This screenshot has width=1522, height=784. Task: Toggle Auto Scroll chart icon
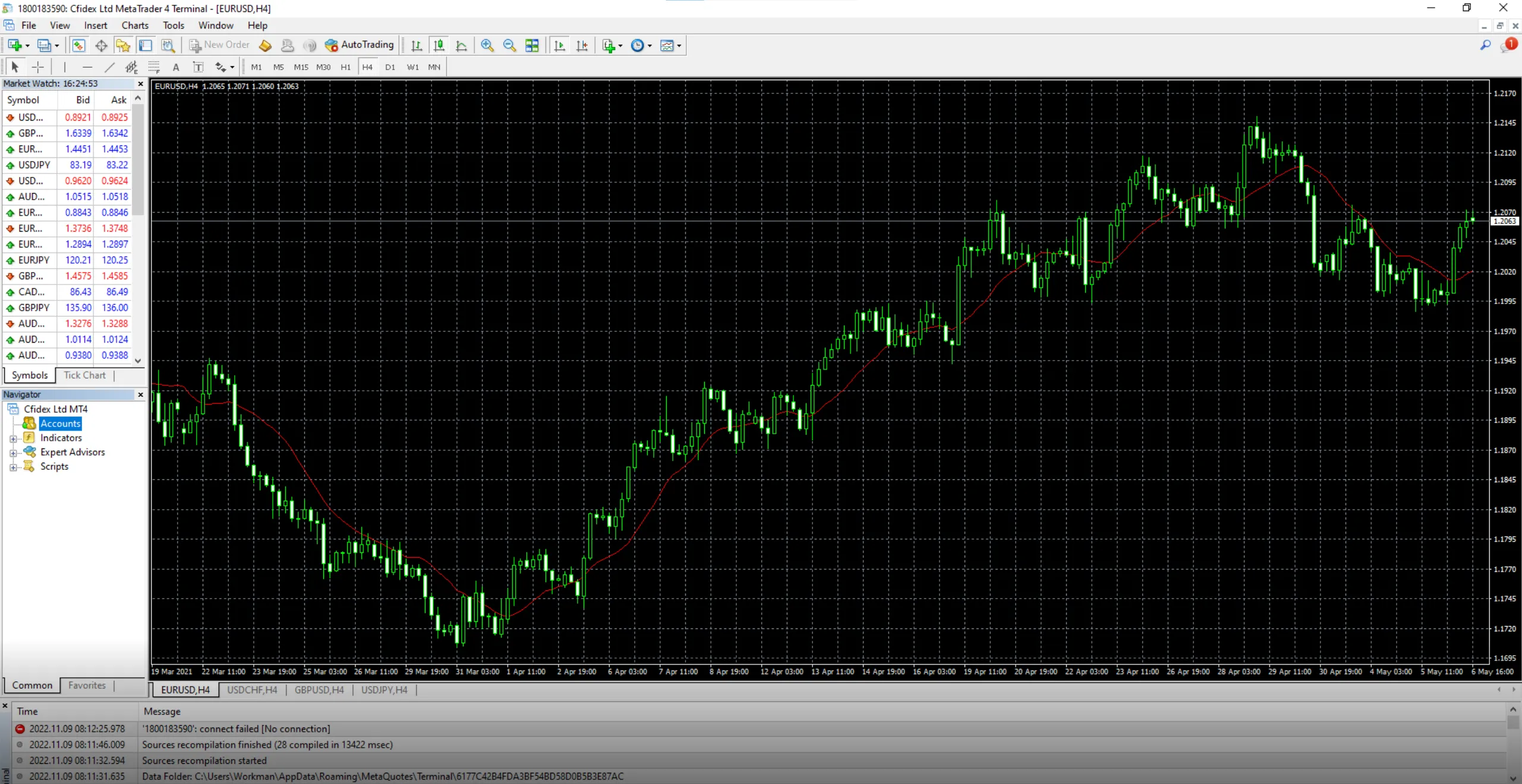(559, 45)
